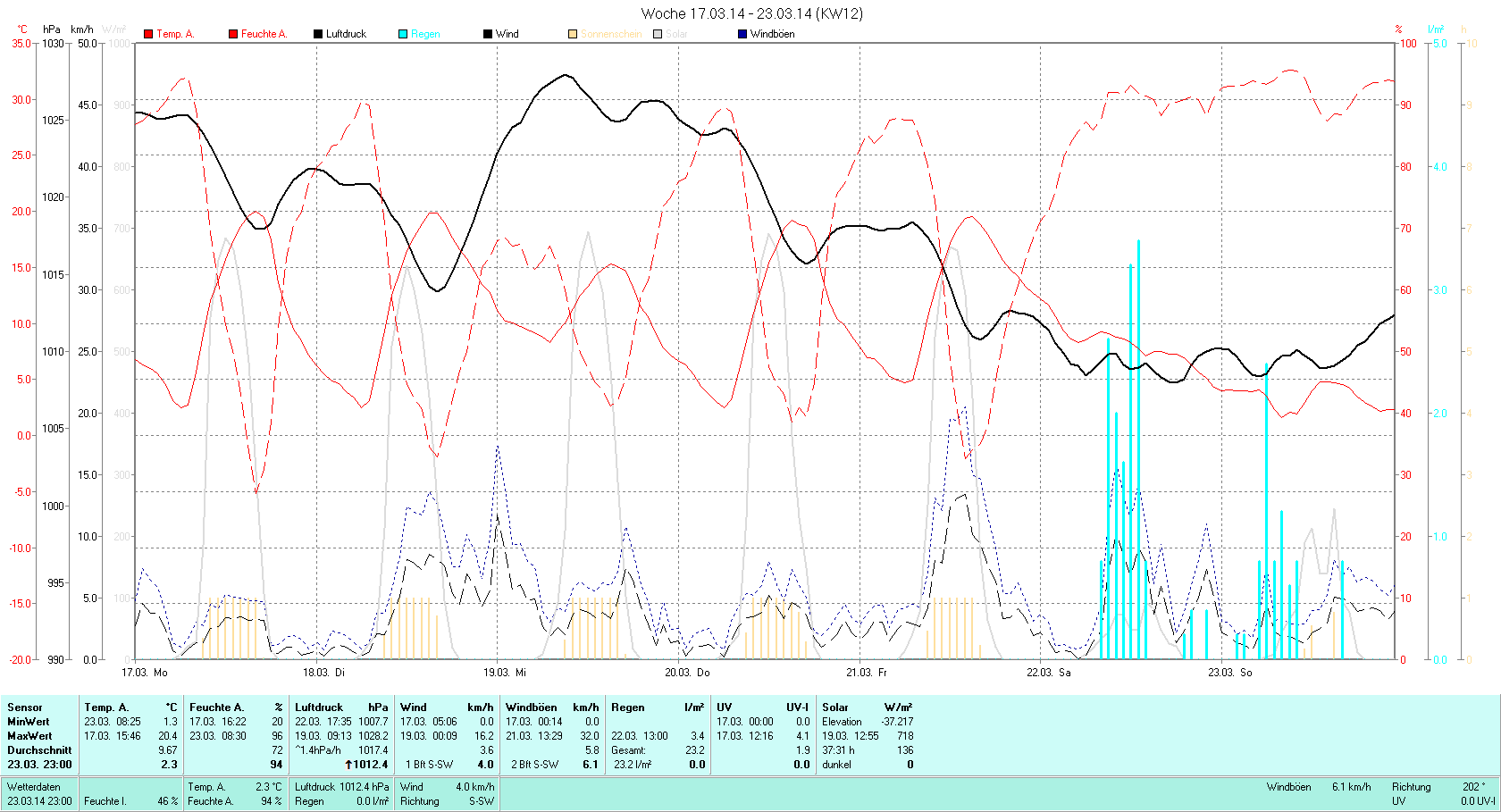Screen dimensions: 1501x812
Task: Click the cyan Regen legend swatch
Action: 403,34
